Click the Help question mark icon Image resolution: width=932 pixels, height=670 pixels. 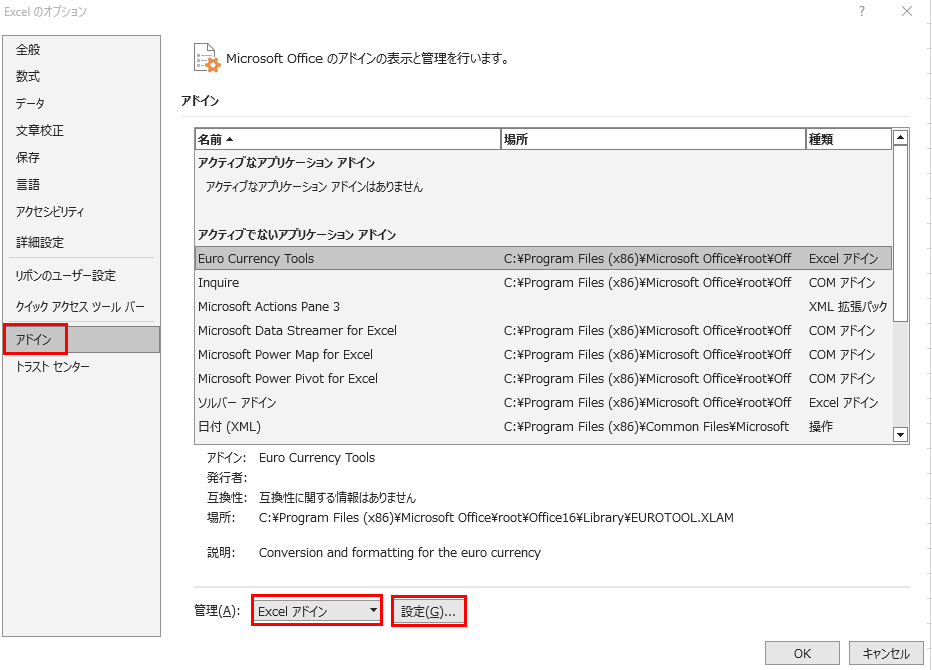[862, 12]
